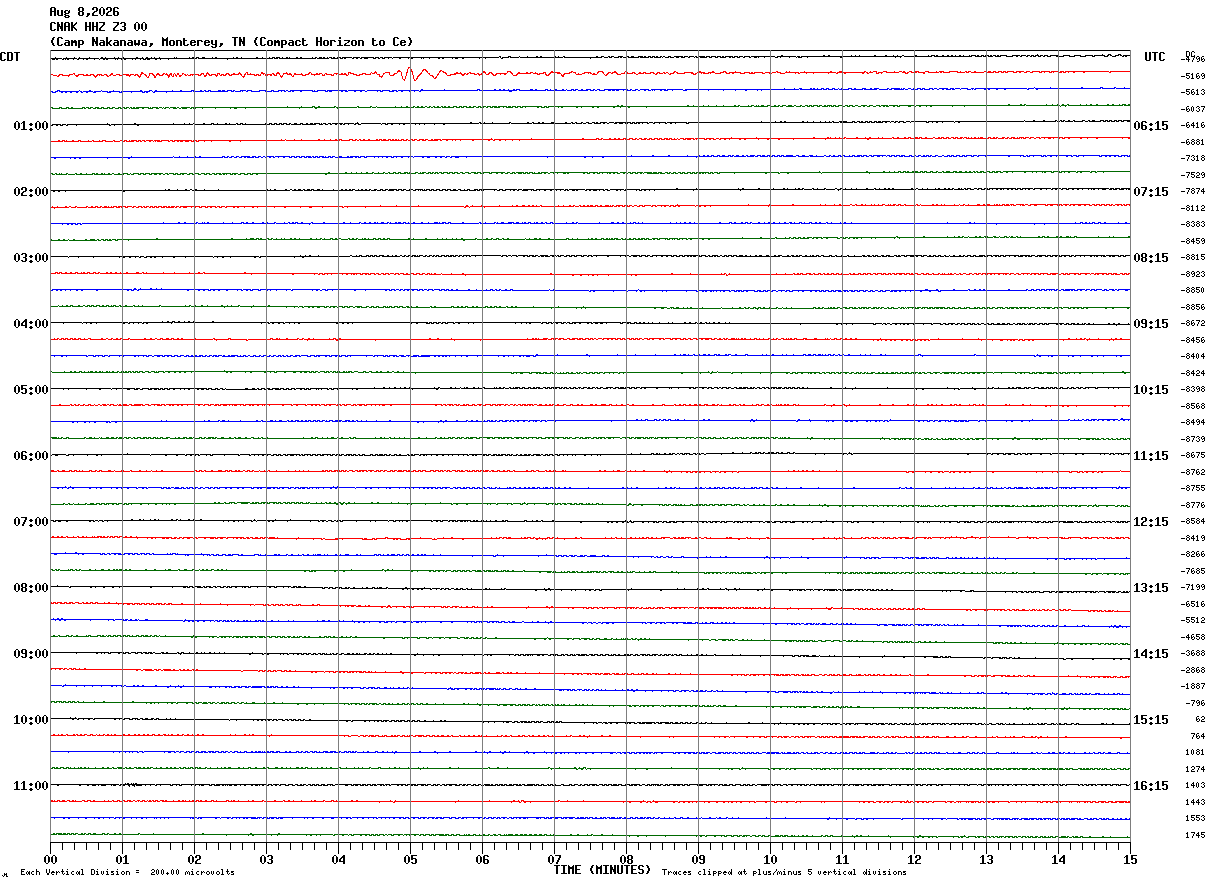Click the 10 minute tick on the bottom axis
Viewport: 1210px width, 886px height.
click(x=770, y=860)
